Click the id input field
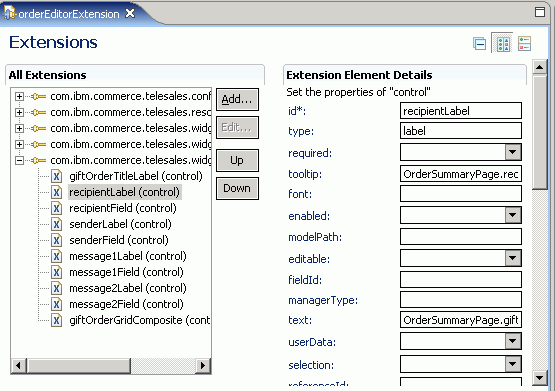Image resolution: width=555 pixels, height=391 pixels. [x=461, y=111]
